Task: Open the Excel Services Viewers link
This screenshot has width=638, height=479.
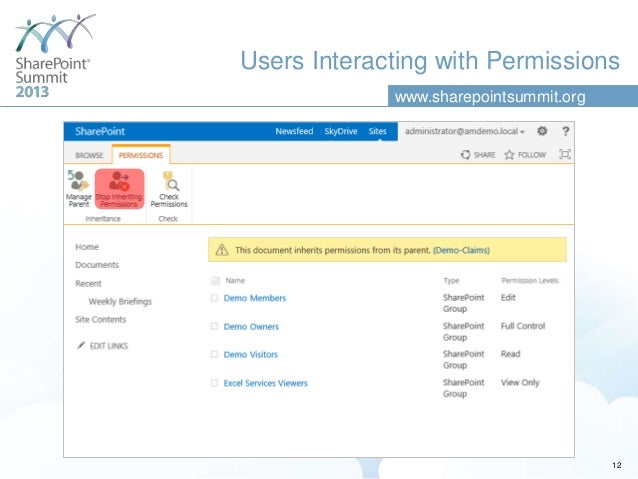Action: tap(265, 383)
